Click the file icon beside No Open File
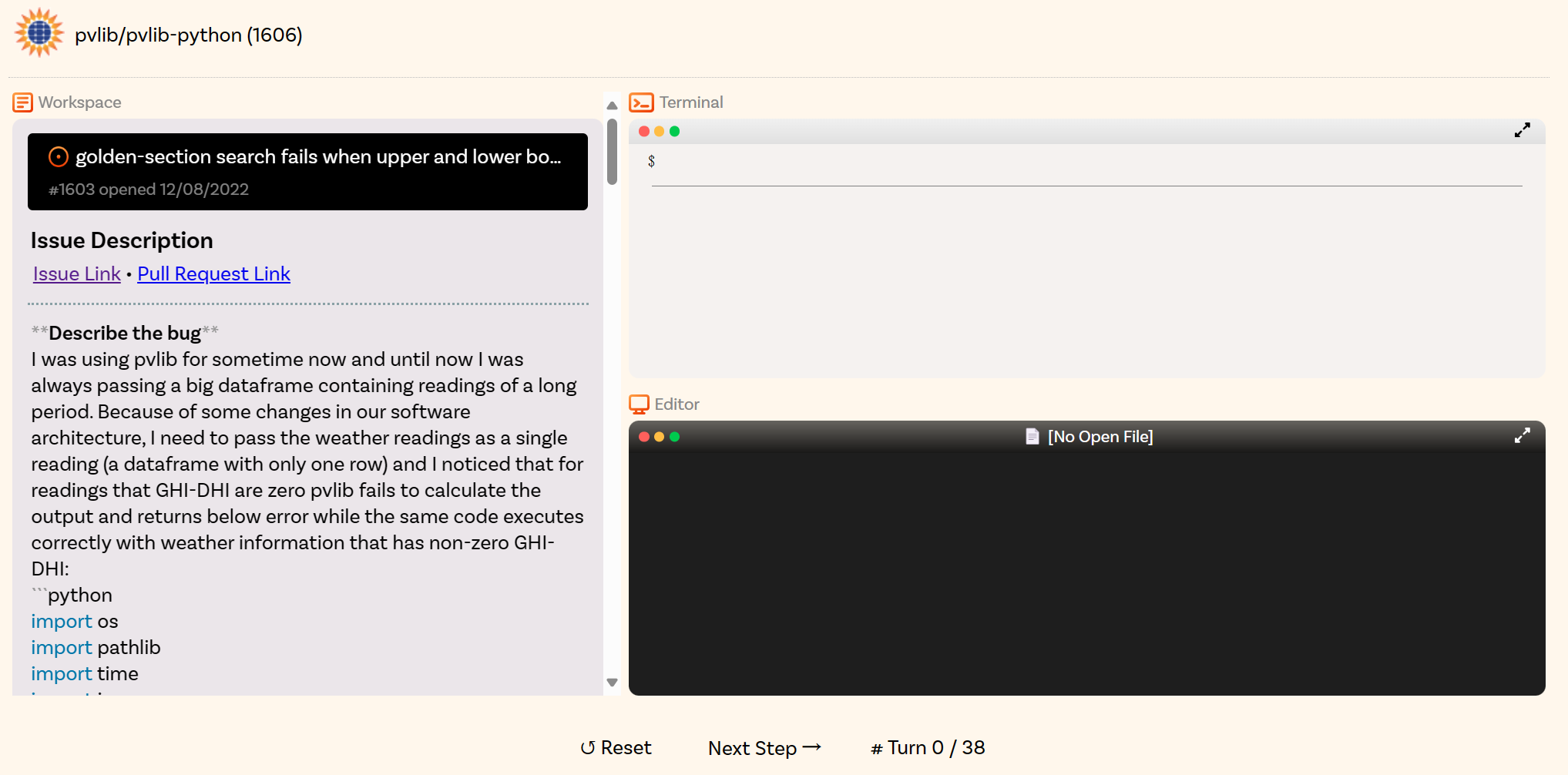 1032,437
